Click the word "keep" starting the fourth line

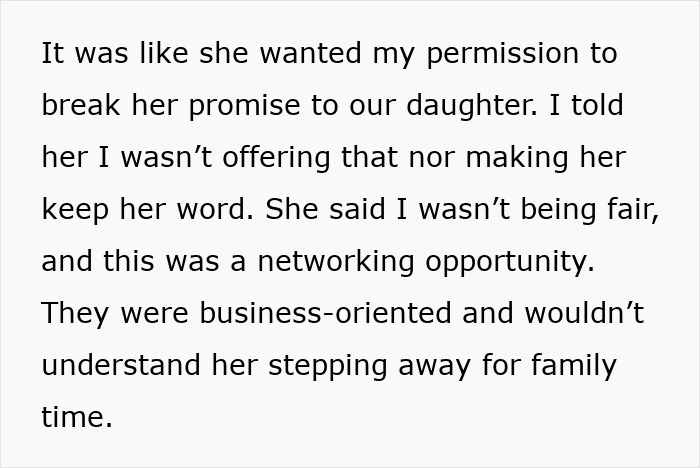coord(75,210)
